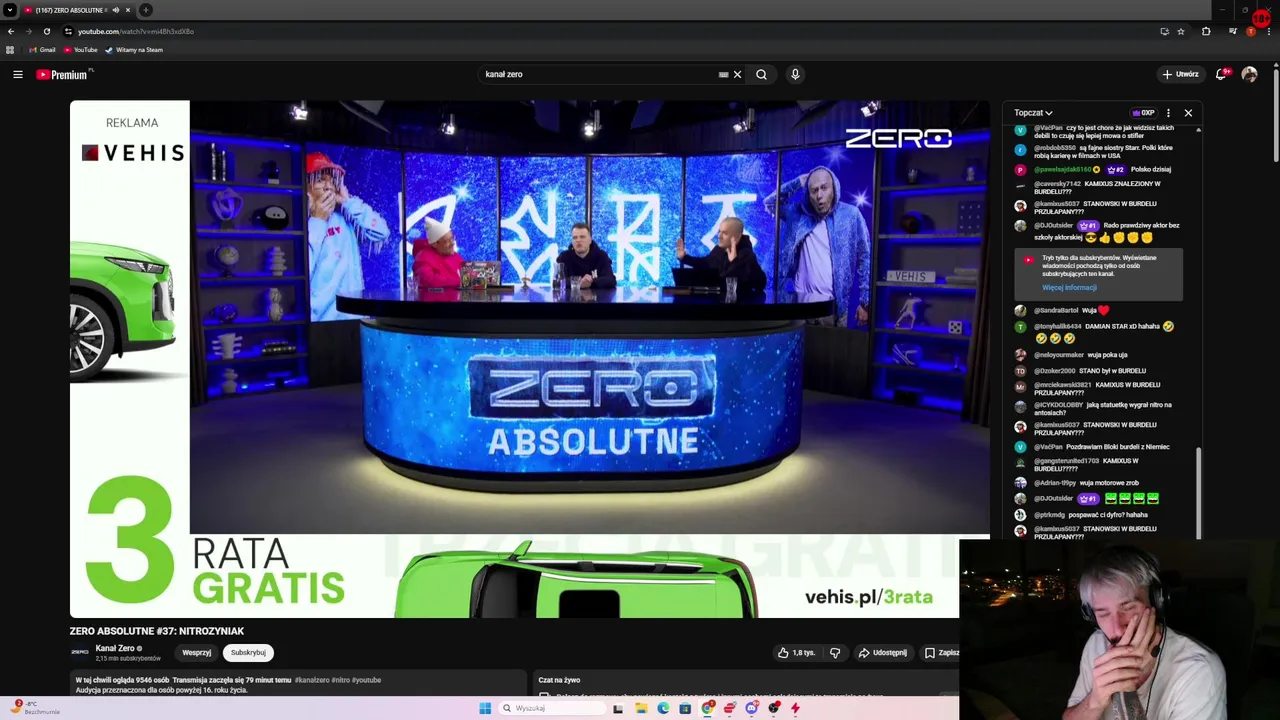Click the install/cast icon in address bar
Screen dimensions: 1280x720
1164,31
